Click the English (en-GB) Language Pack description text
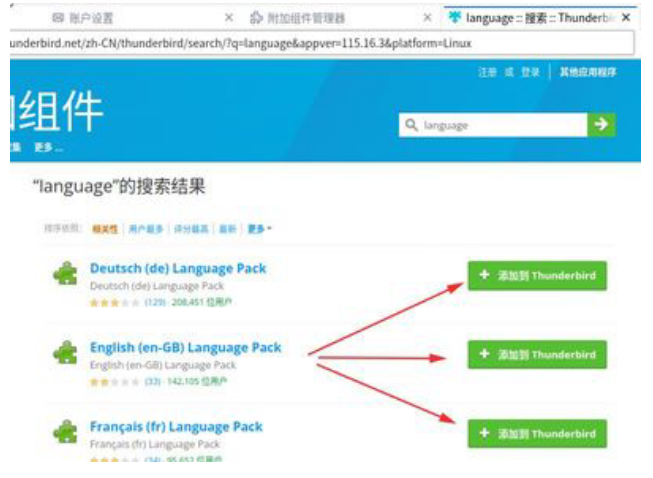This screenshot has width=653, height=478. pyautogui.click(x=163, y=365)
